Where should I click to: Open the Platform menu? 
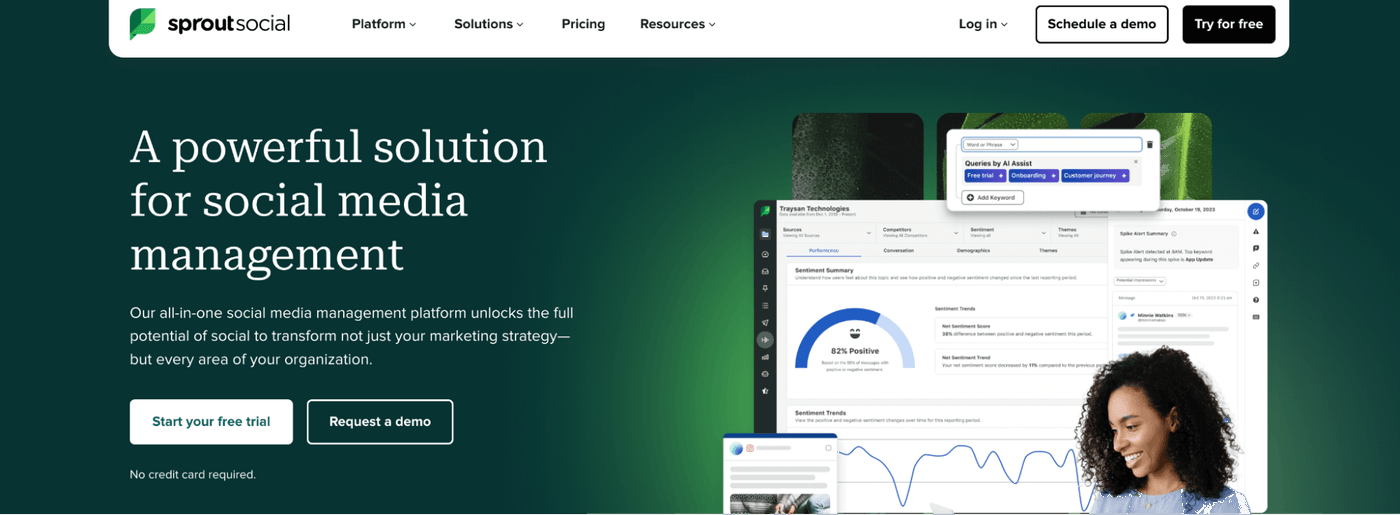pyautogui.click(x=384, y=24)
